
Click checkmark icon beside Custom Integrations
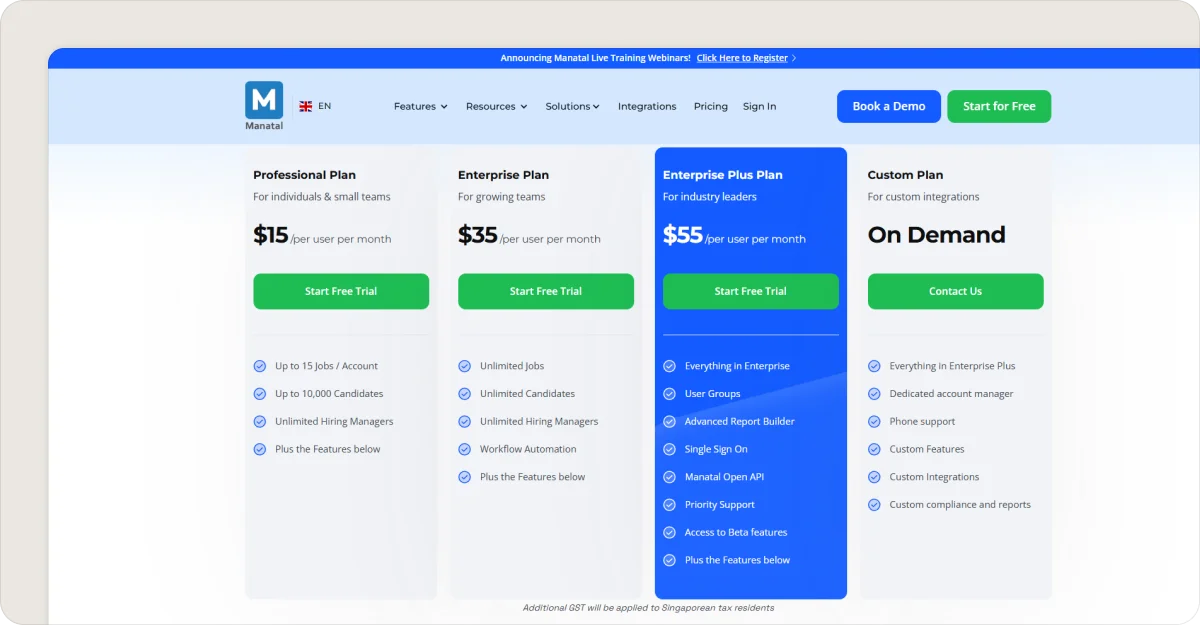coord(874,477)
